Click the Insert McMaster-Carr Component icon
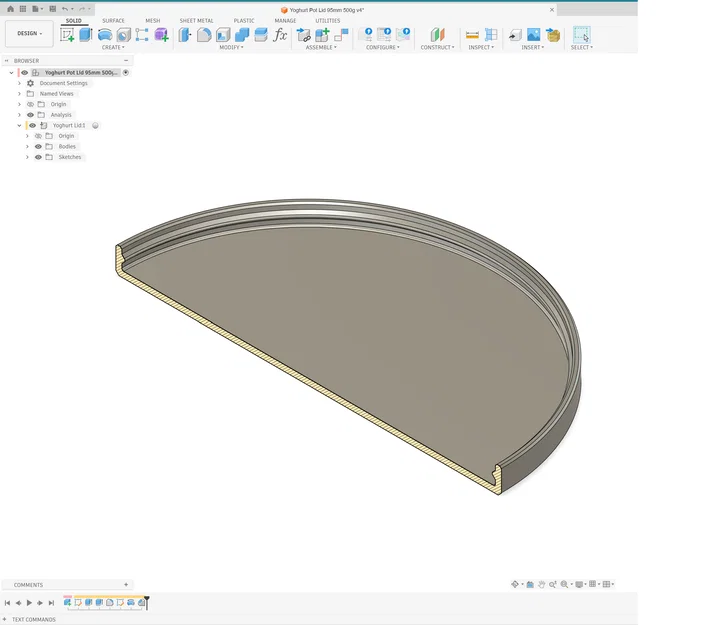Screen dimensions: 704x625 coord(553,35)
